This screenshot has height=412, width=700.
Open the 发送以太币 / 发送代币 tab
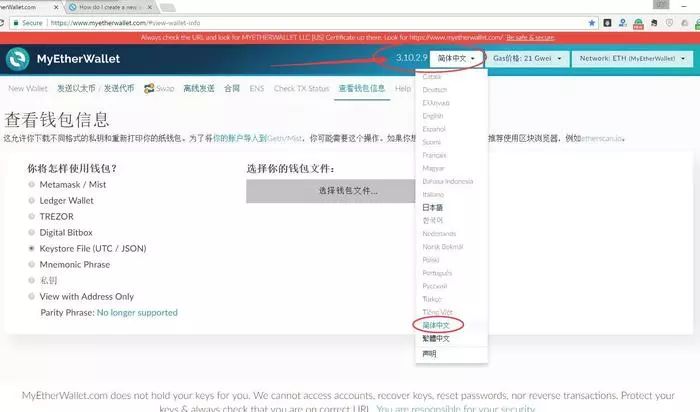click(x=96, y=88)
